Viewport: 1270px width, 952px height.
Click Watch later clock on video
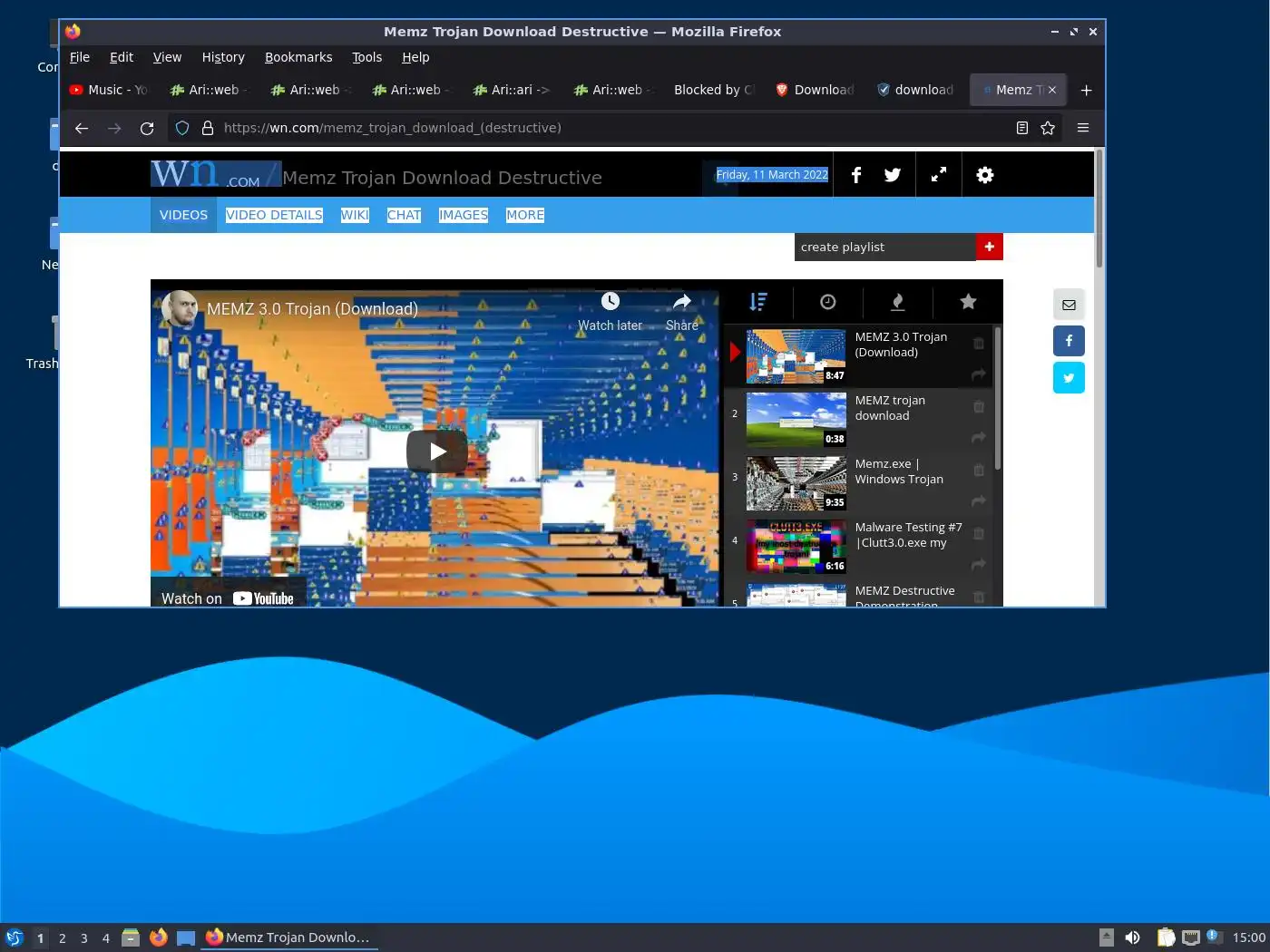[x=611, y=311]
